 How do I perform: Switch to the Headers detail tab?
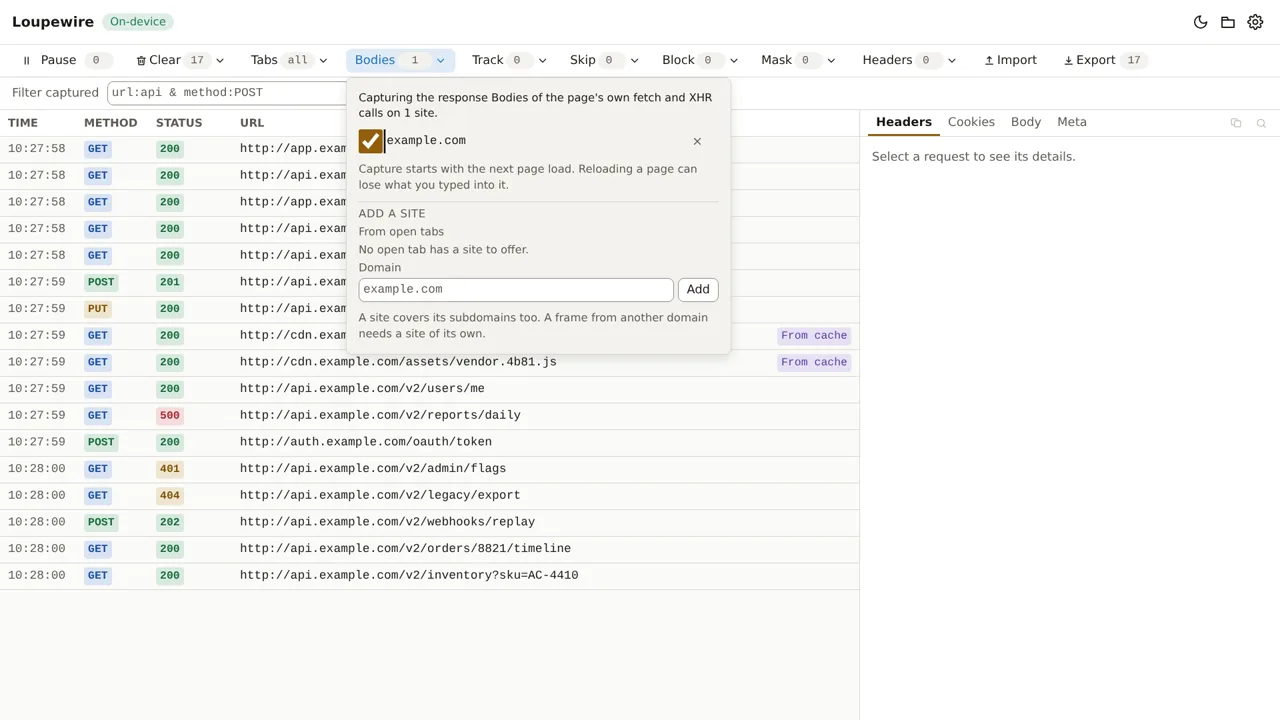(x=904, y=122)
